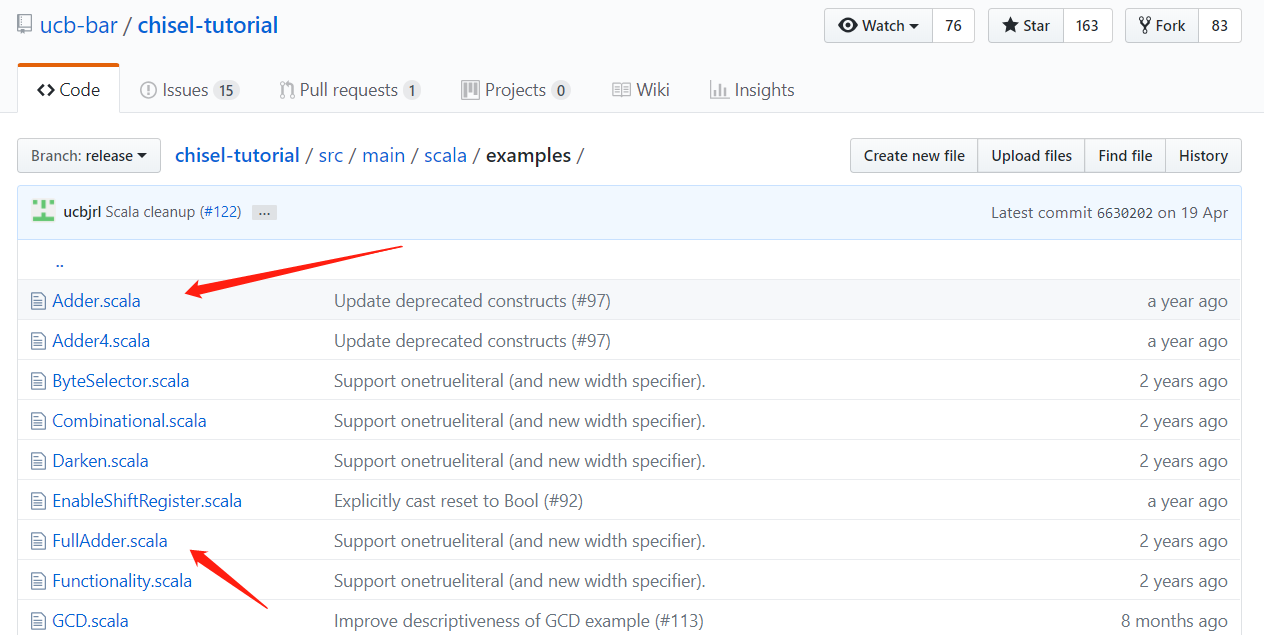The height and width of the screenshot is (635, 1264).
Task: Open the #122 pull request link
Action: (x=220, y=212)
